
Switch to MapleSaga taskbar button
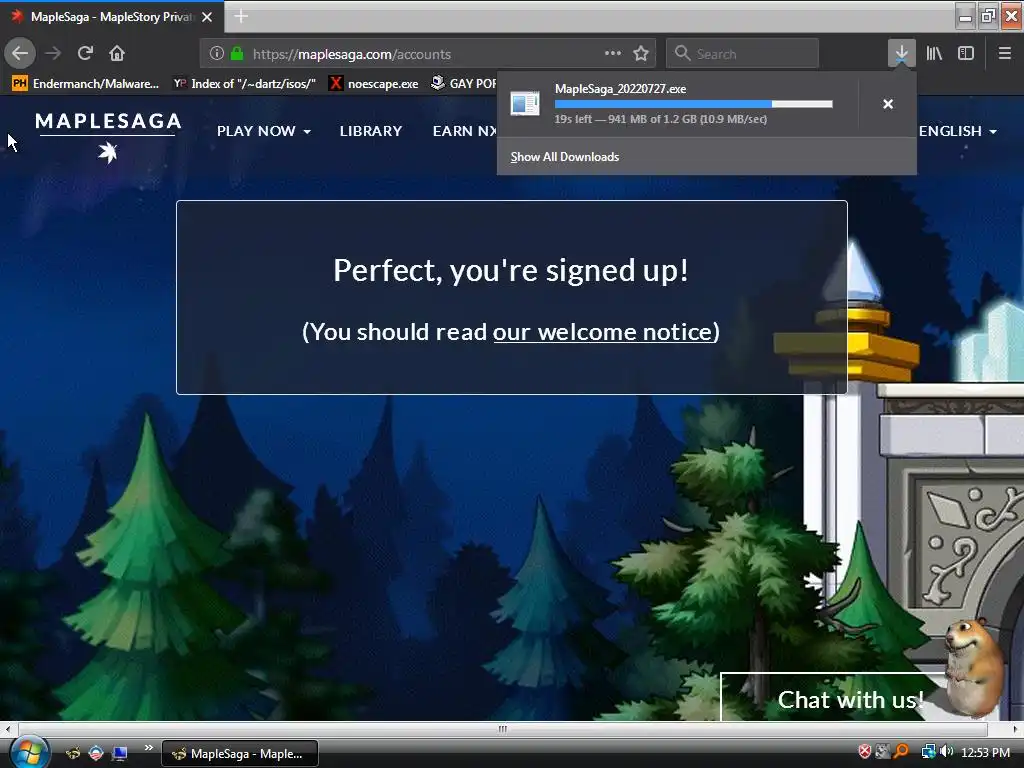pyautogui.click(x=240, y=754)
